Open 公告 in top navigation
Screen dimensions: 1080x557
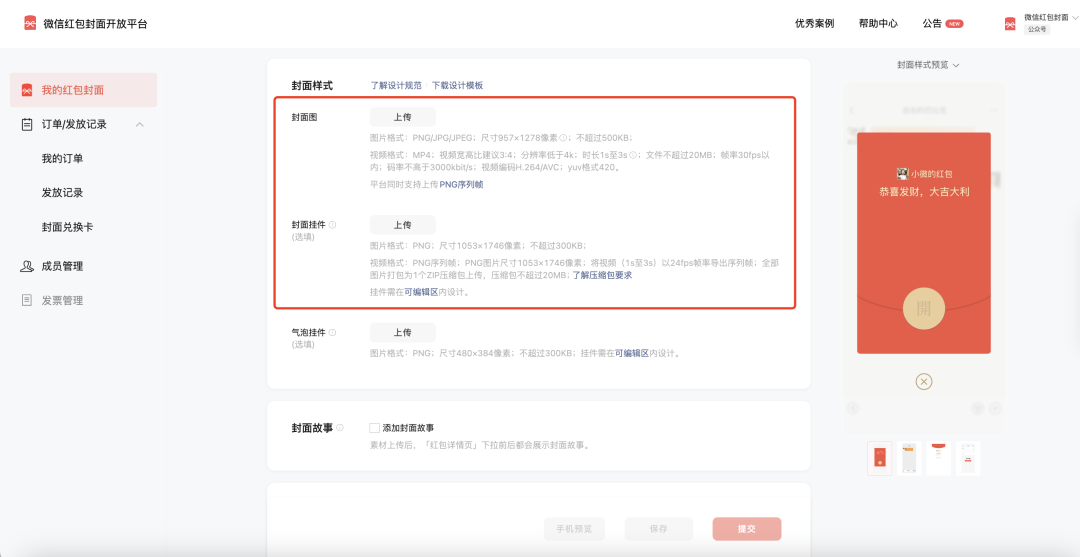click(932, 23)
